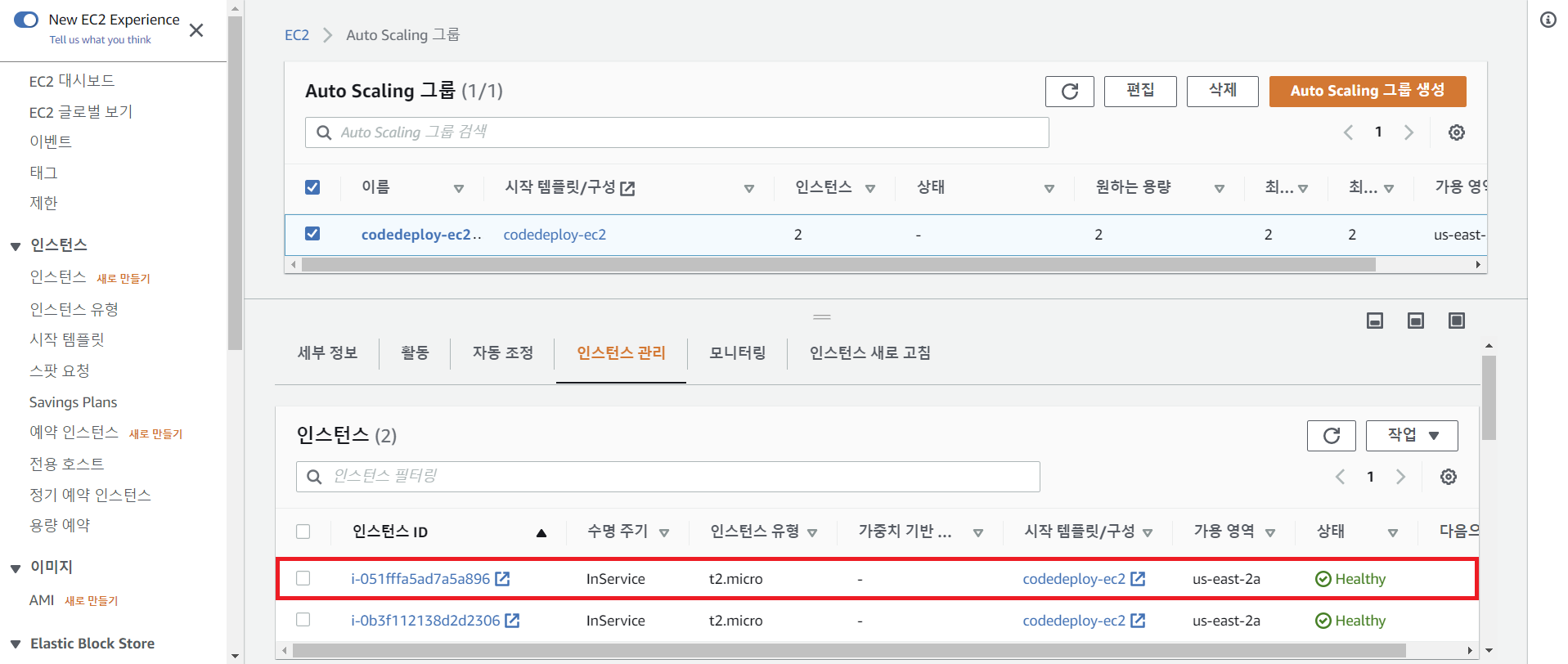Go to next page of Auto Scaling groups
The width and height of the screenshot is (1568, 664).
tap(1409, 132)
